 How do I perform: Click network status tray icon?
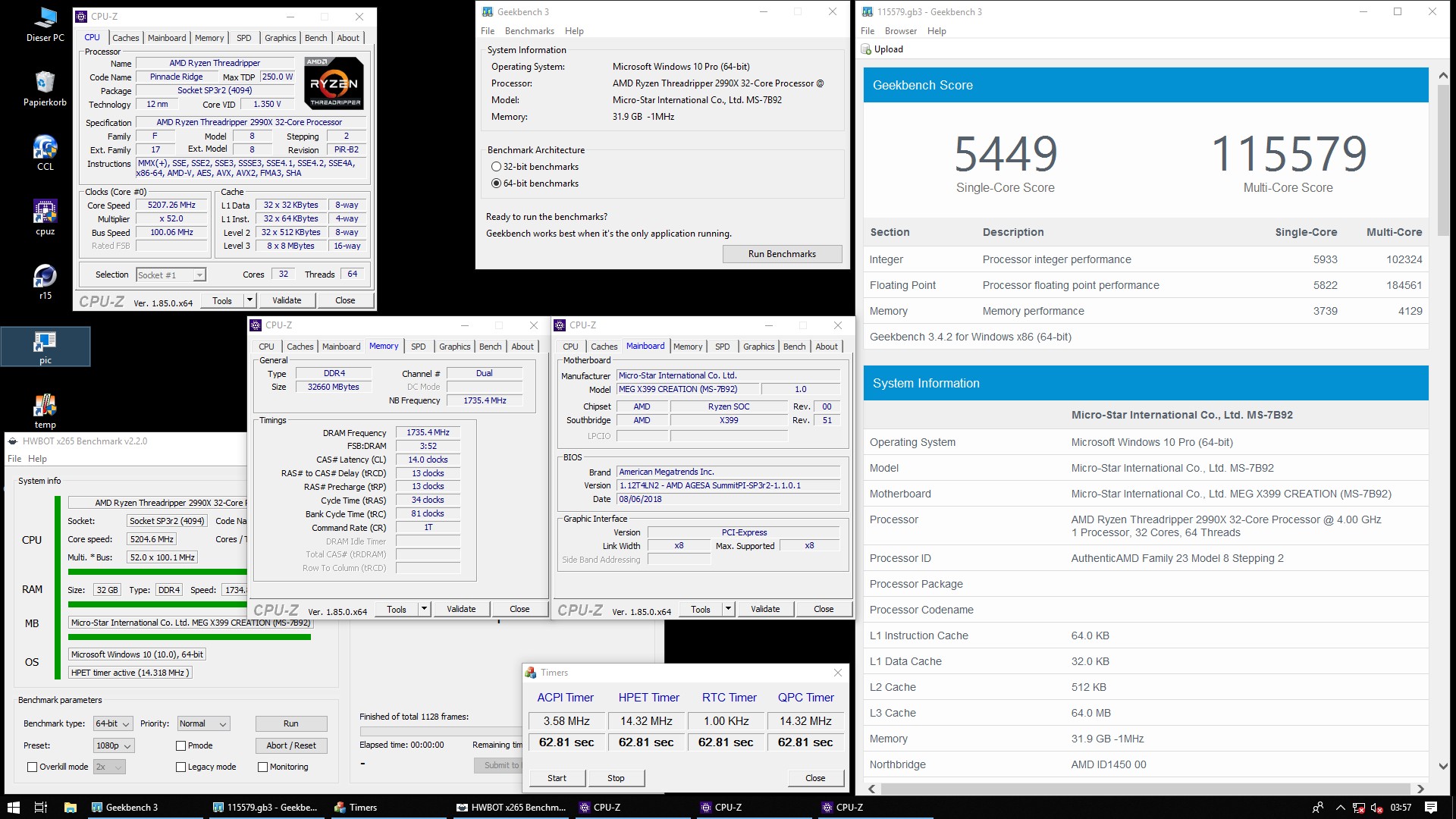(1358, 808)
